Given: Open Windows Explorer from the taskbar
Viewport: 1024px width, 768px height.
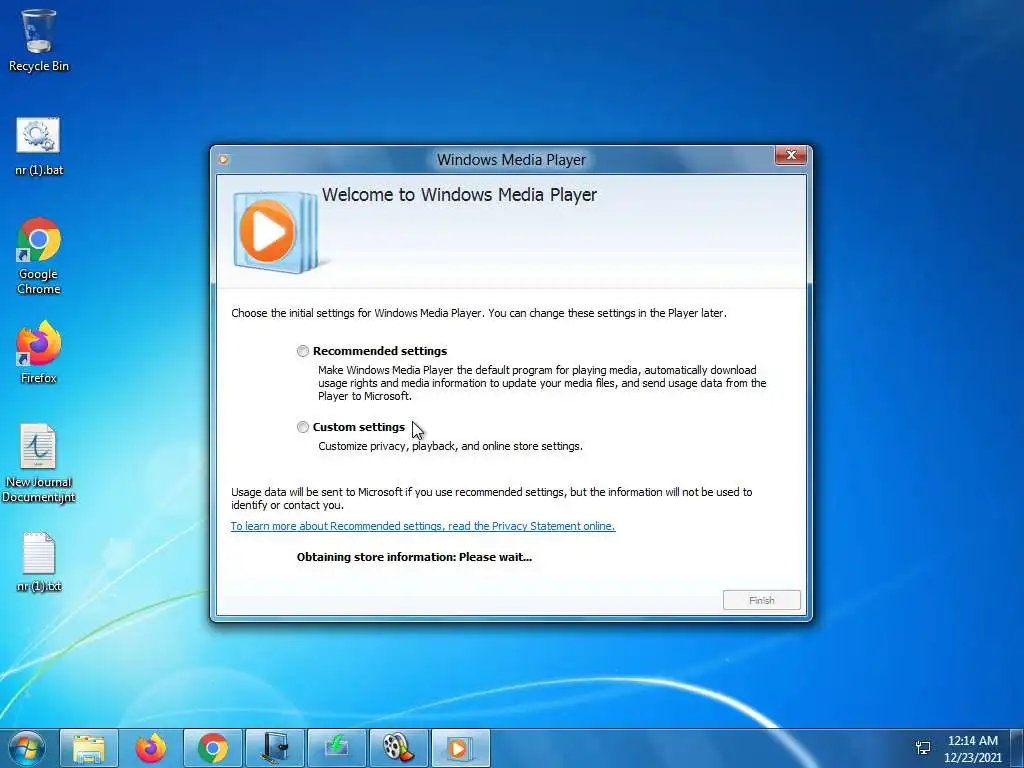Looking at the screenshot, I should tap(89, 748).
